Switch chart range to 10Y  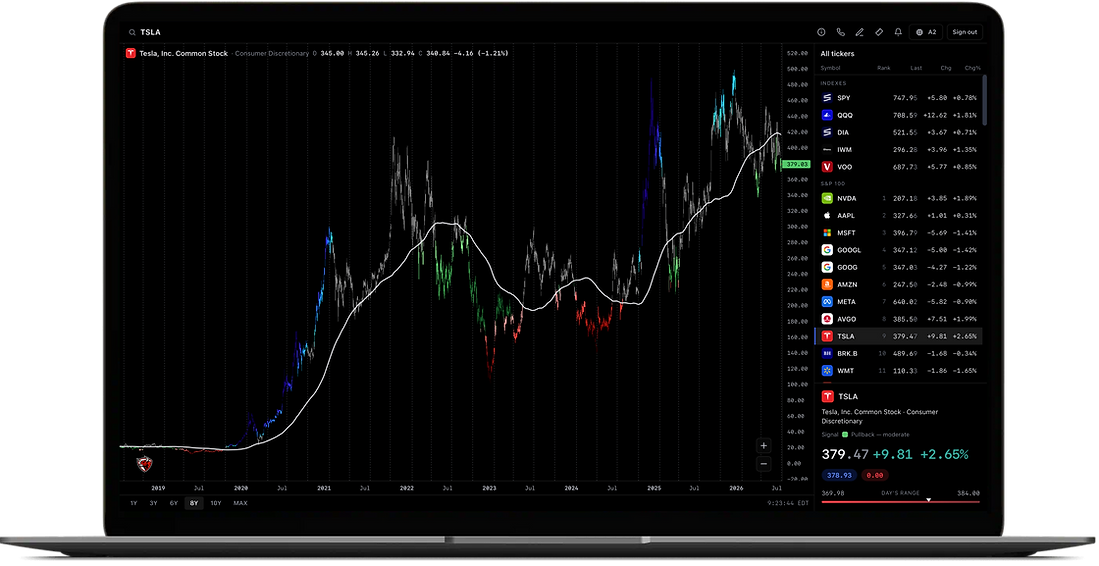pyautogui.click(x=216, y=503)
